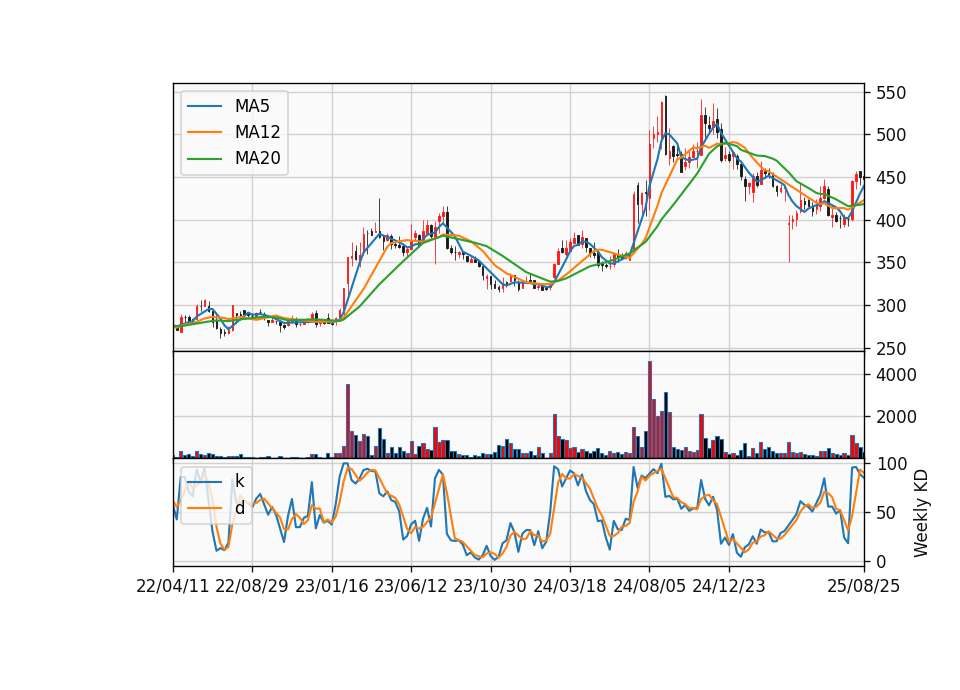960x690 pixels.
Task: Click the 550 price axis tick
Action: (891, 93)
